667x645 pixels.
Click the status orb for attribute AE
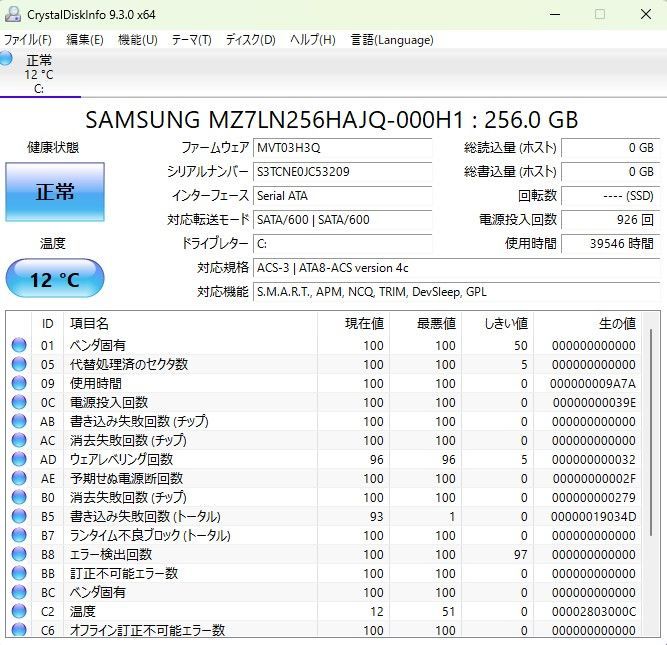tap(19, 478)
